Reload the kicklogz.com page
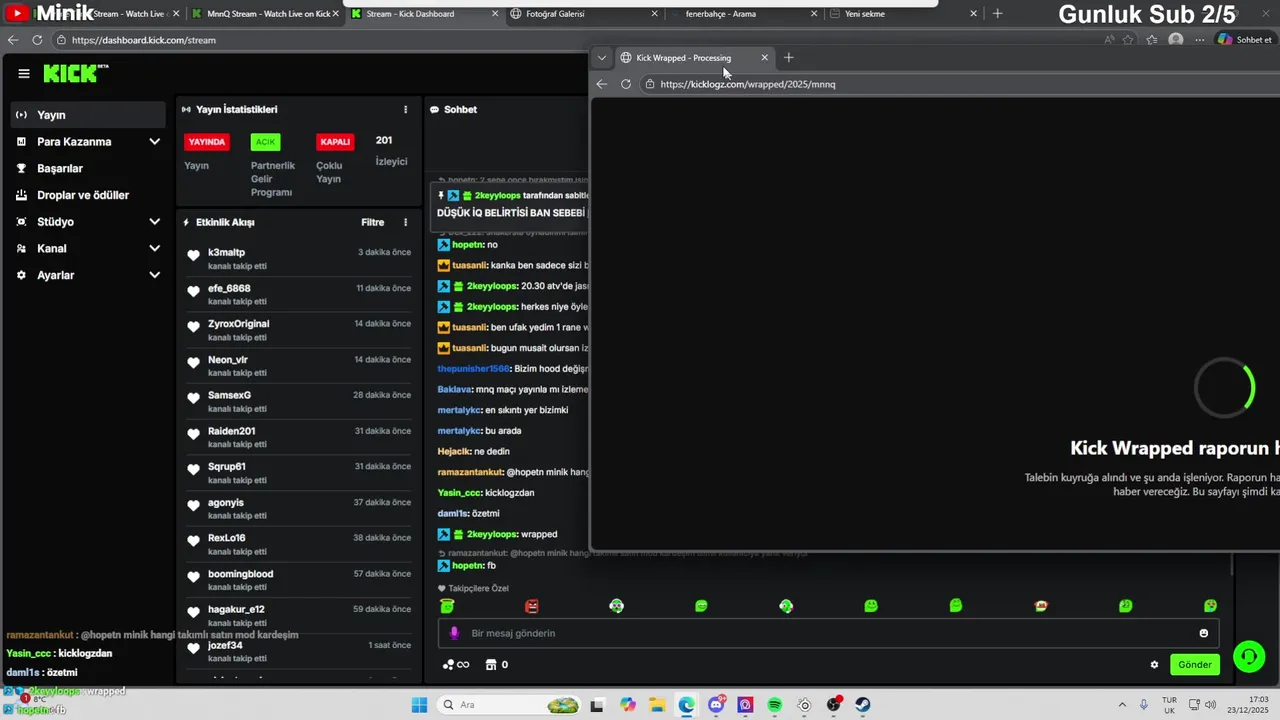 [626, 84]
